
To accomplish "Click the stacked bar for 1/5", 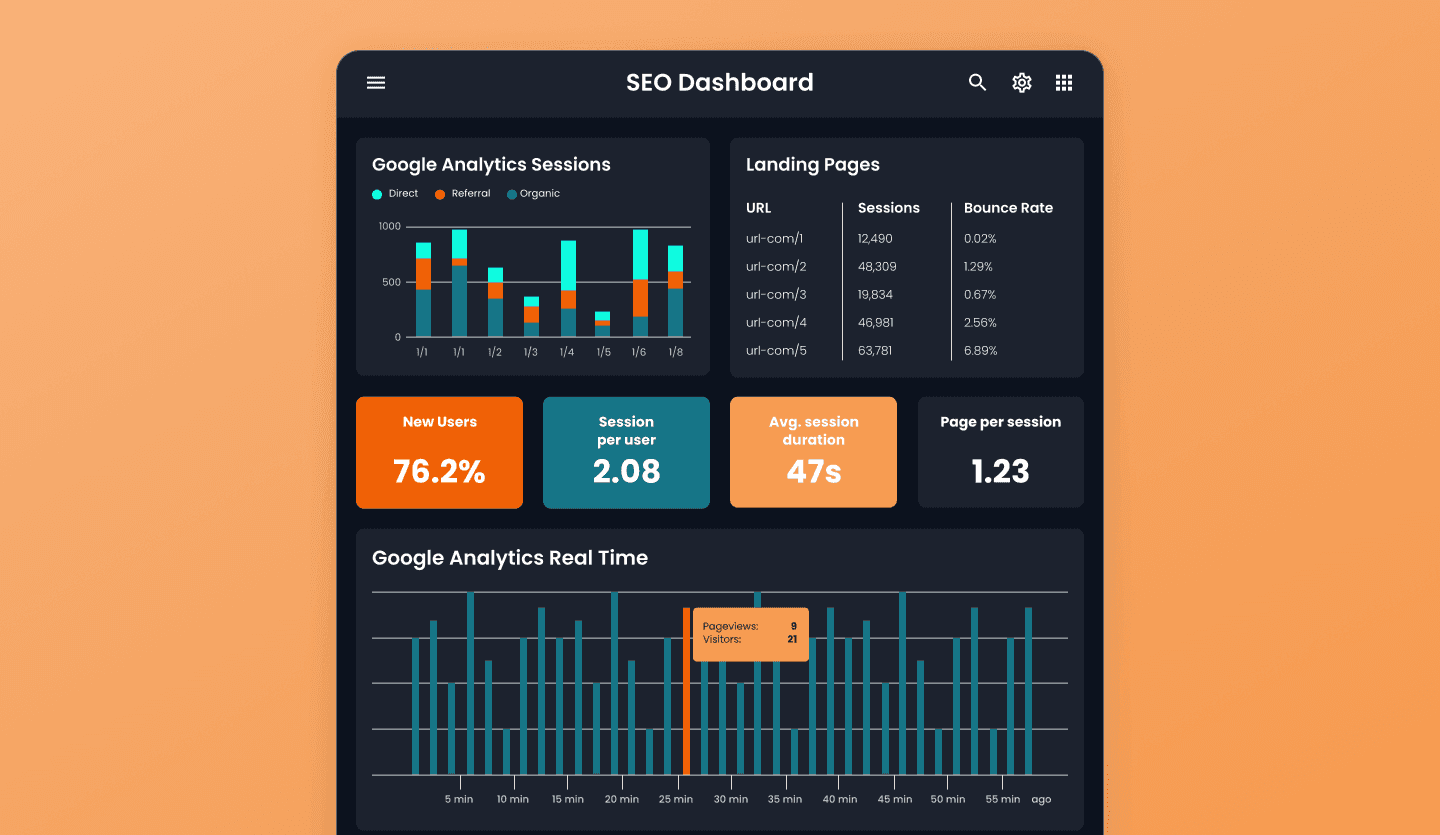I will [602, 324].
